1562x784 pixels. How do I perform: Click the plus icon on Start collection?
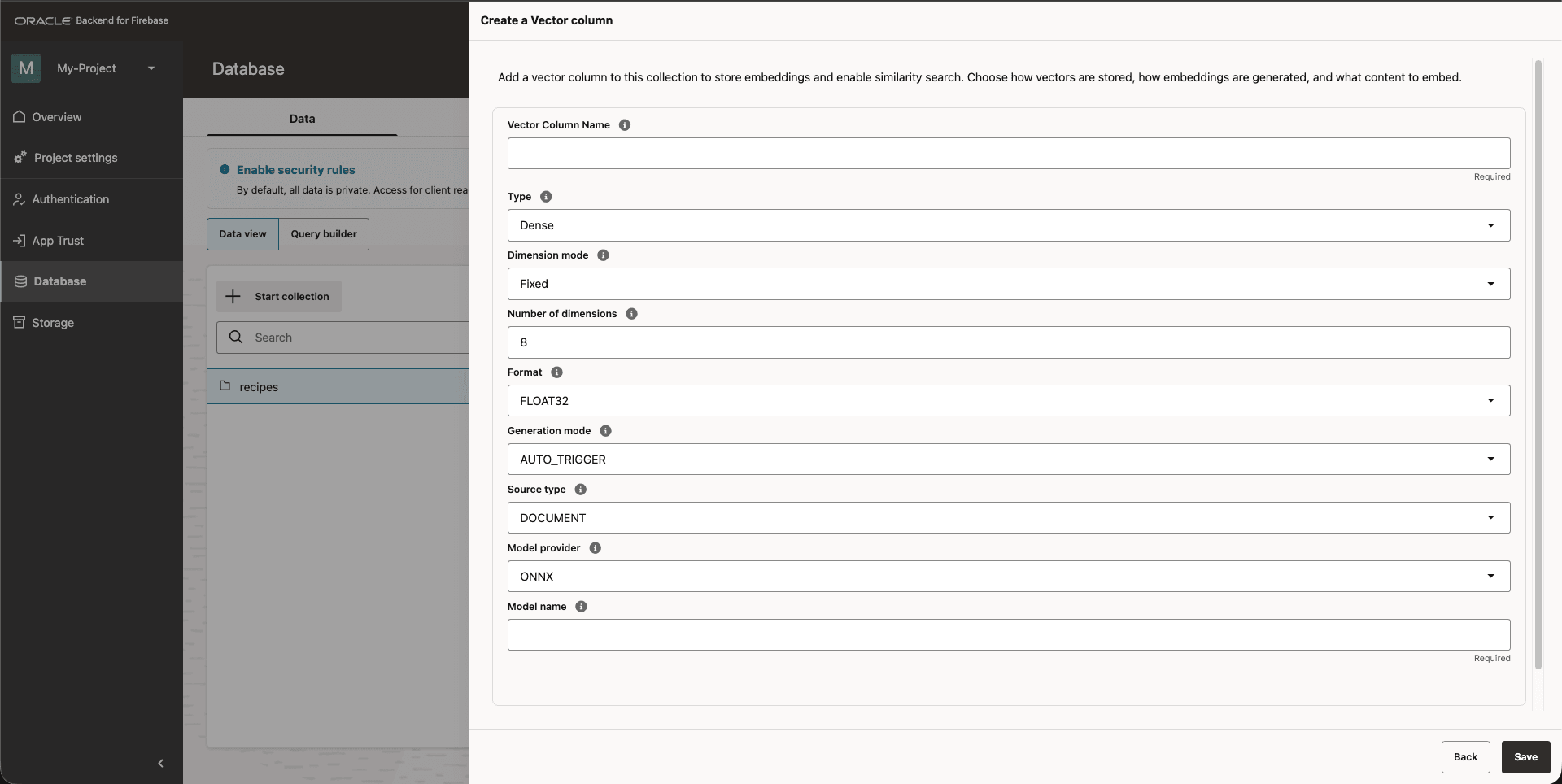(233, 297)
